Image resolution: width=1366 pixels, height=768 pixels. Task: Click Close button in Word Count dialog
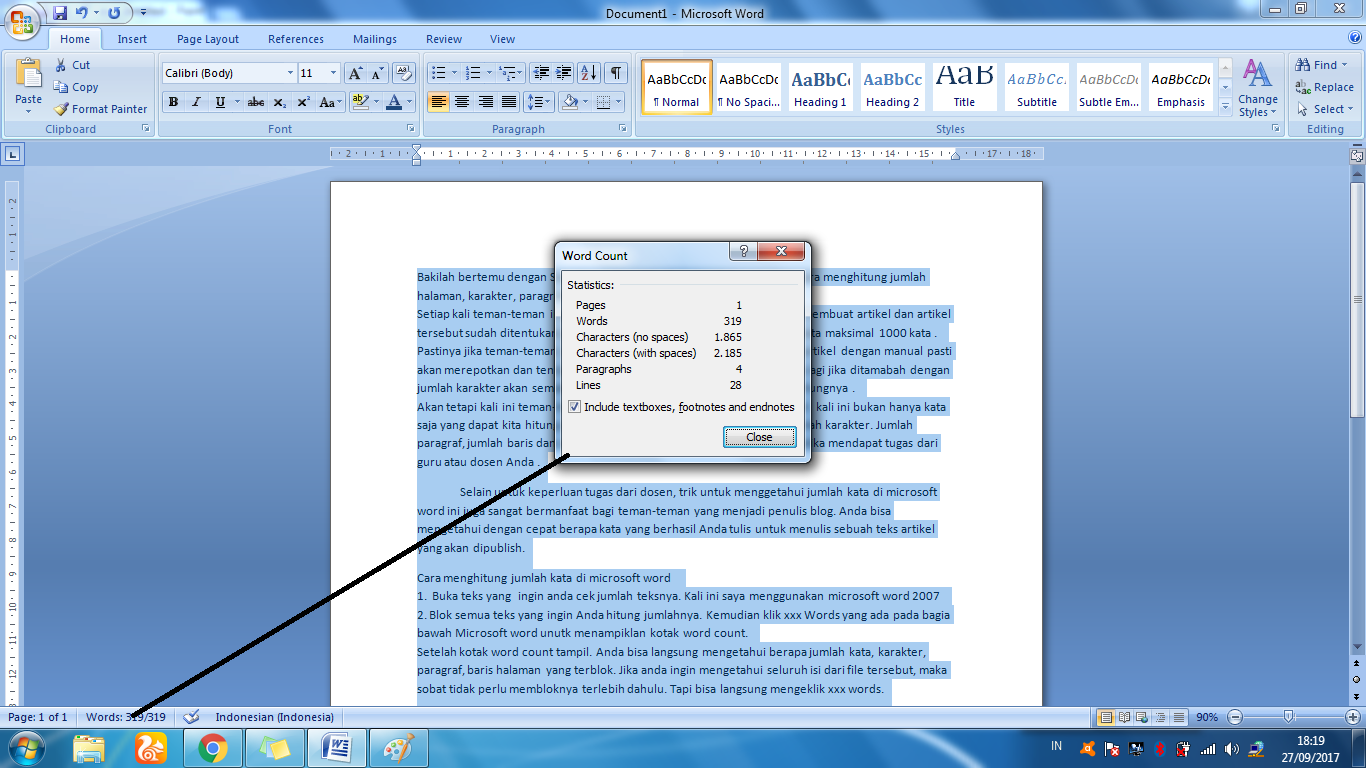(x=759, y=437)
